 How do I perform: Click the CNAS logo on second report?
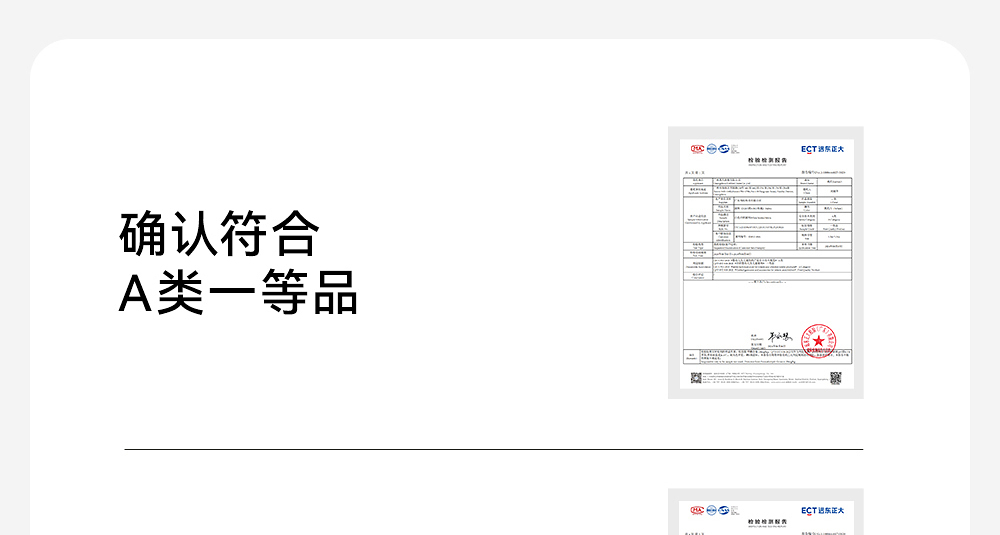(725, 510)
